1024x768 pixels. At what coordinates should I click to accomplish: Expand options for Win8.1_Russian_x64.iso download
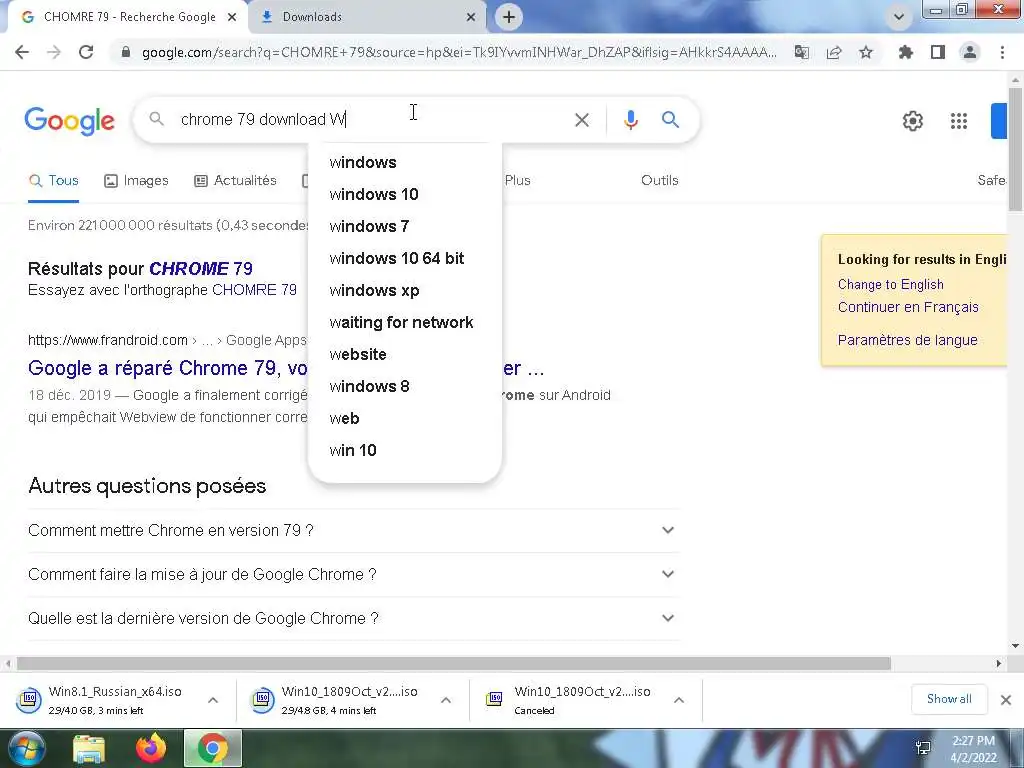213,700
